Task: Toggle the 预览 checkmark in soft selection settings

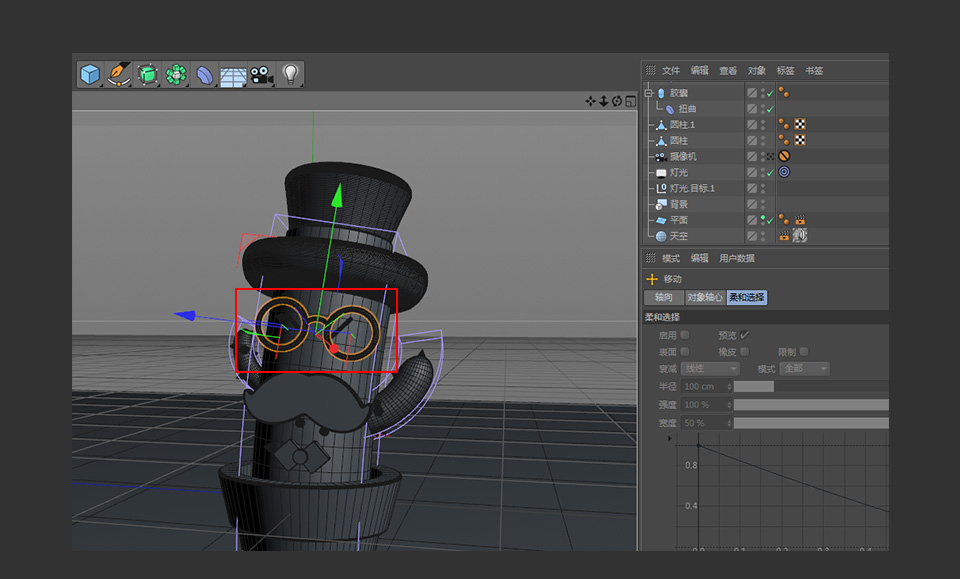Action: point(745,334)
